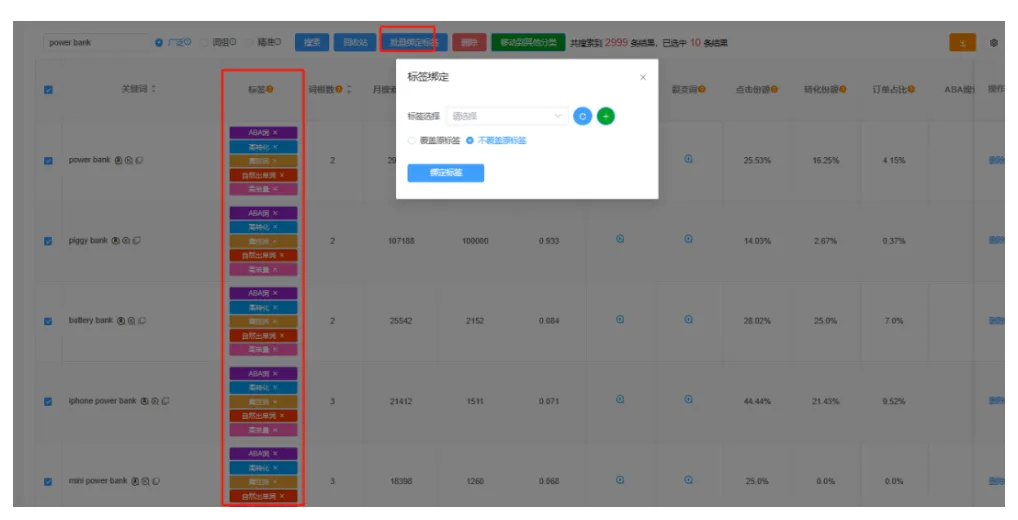Click the purple ABA词 tag in battery bank row
Viewport: 1018px width, 520px height.
pyautogui.click(x=263, y=293)
